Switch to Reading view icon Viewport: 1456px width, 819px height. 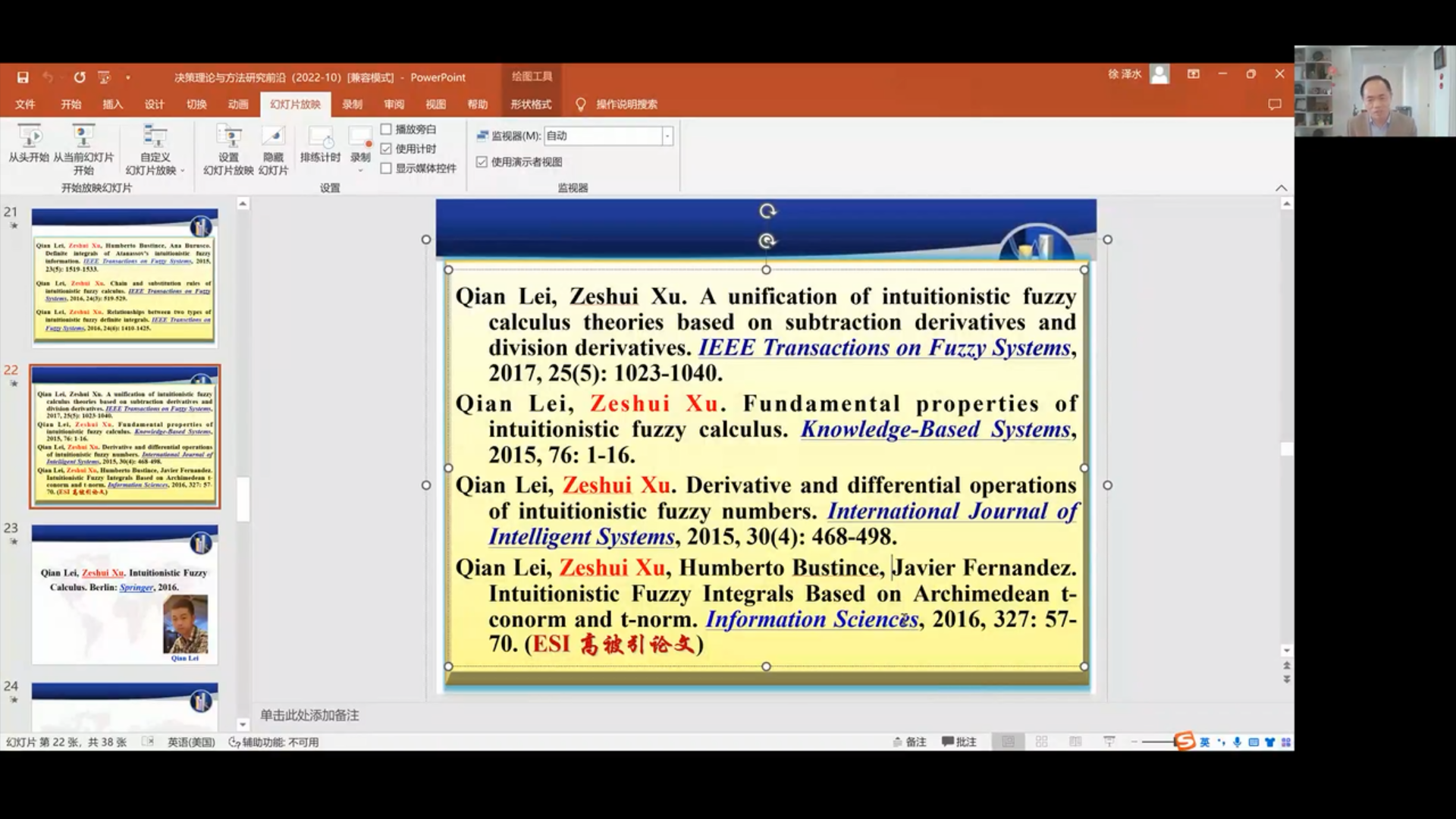click(x=1075, y=742)
